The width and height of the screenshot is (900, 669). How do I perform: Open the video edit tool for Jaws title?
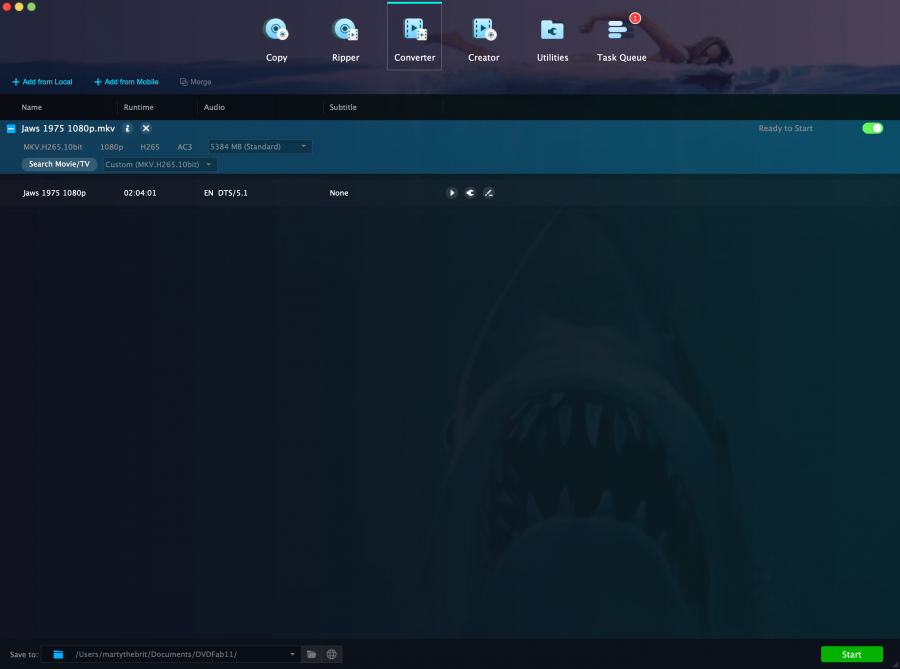coord(489,193)
